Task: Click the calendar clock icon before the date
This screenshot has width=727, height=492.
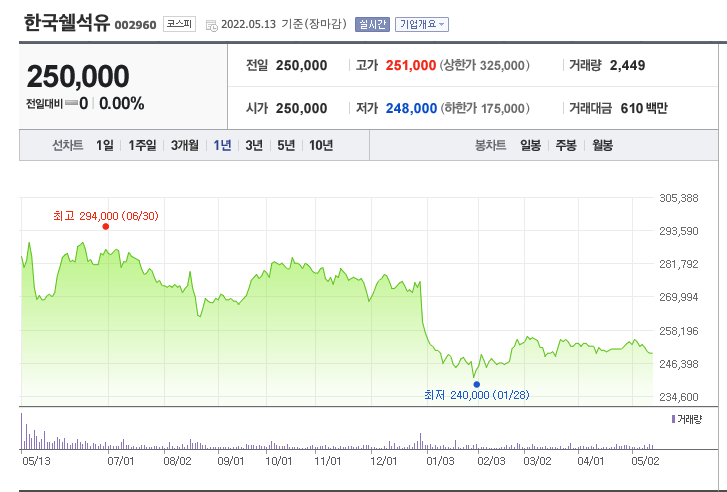Action: click(211, 26)
